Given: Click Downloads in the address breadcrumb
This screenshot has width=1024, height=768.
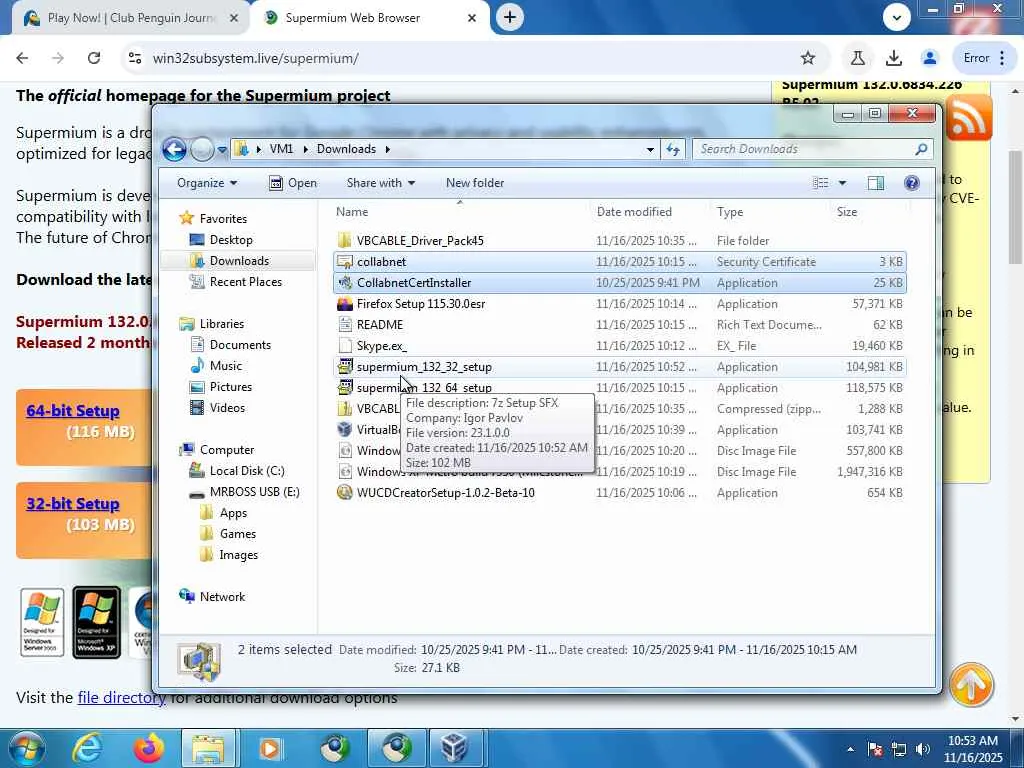Looking at the screenshot, I should [x=346, y=149].
